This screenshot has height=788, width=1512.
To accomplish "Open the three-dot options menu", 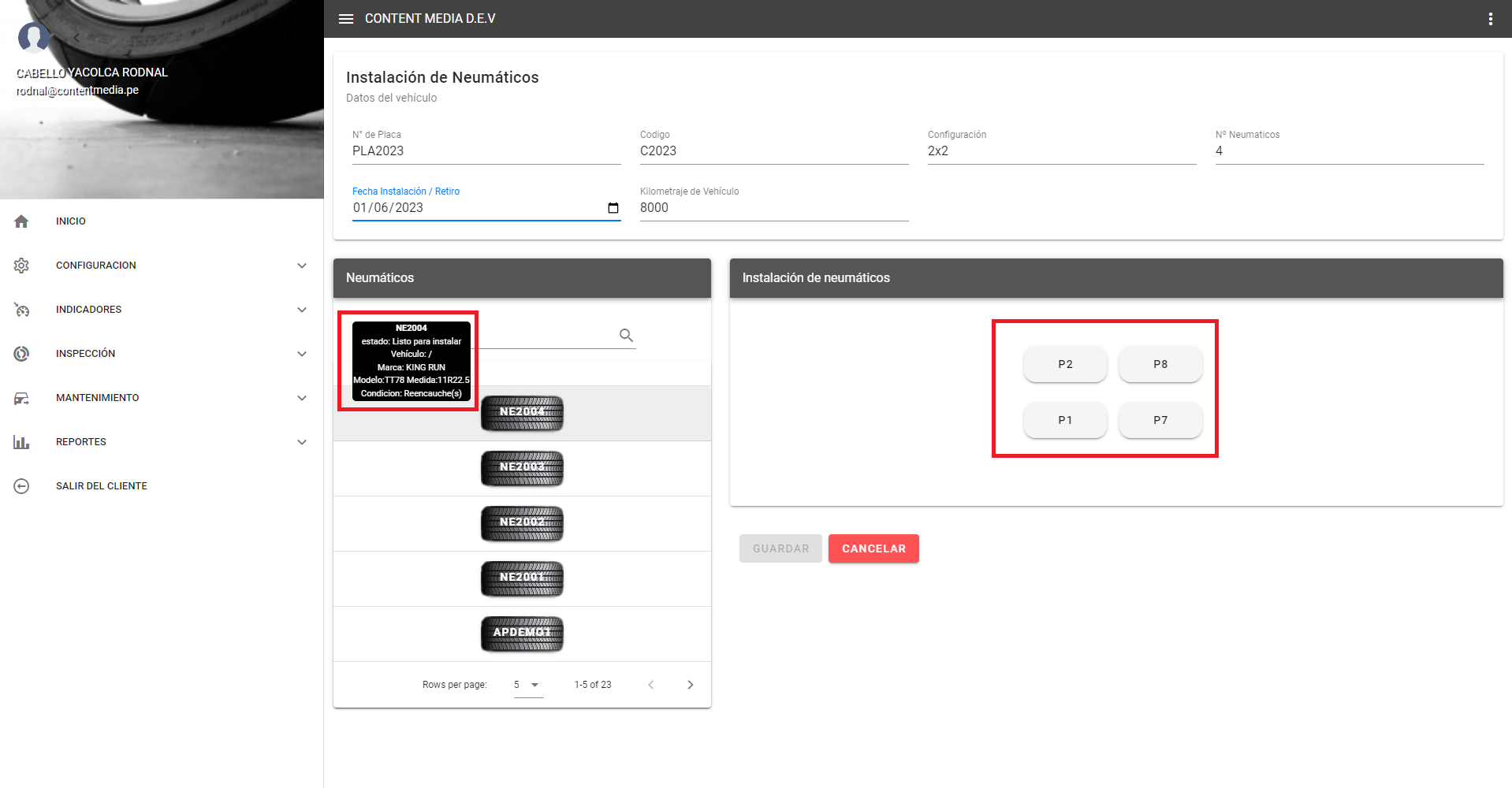I will coord(1490,19).
